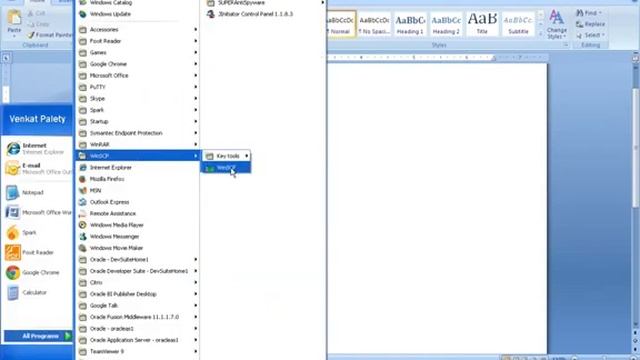This screenshot has width=640, height=360.
Task: Open the Google Talk folder
Action: (x=138, y=305)
